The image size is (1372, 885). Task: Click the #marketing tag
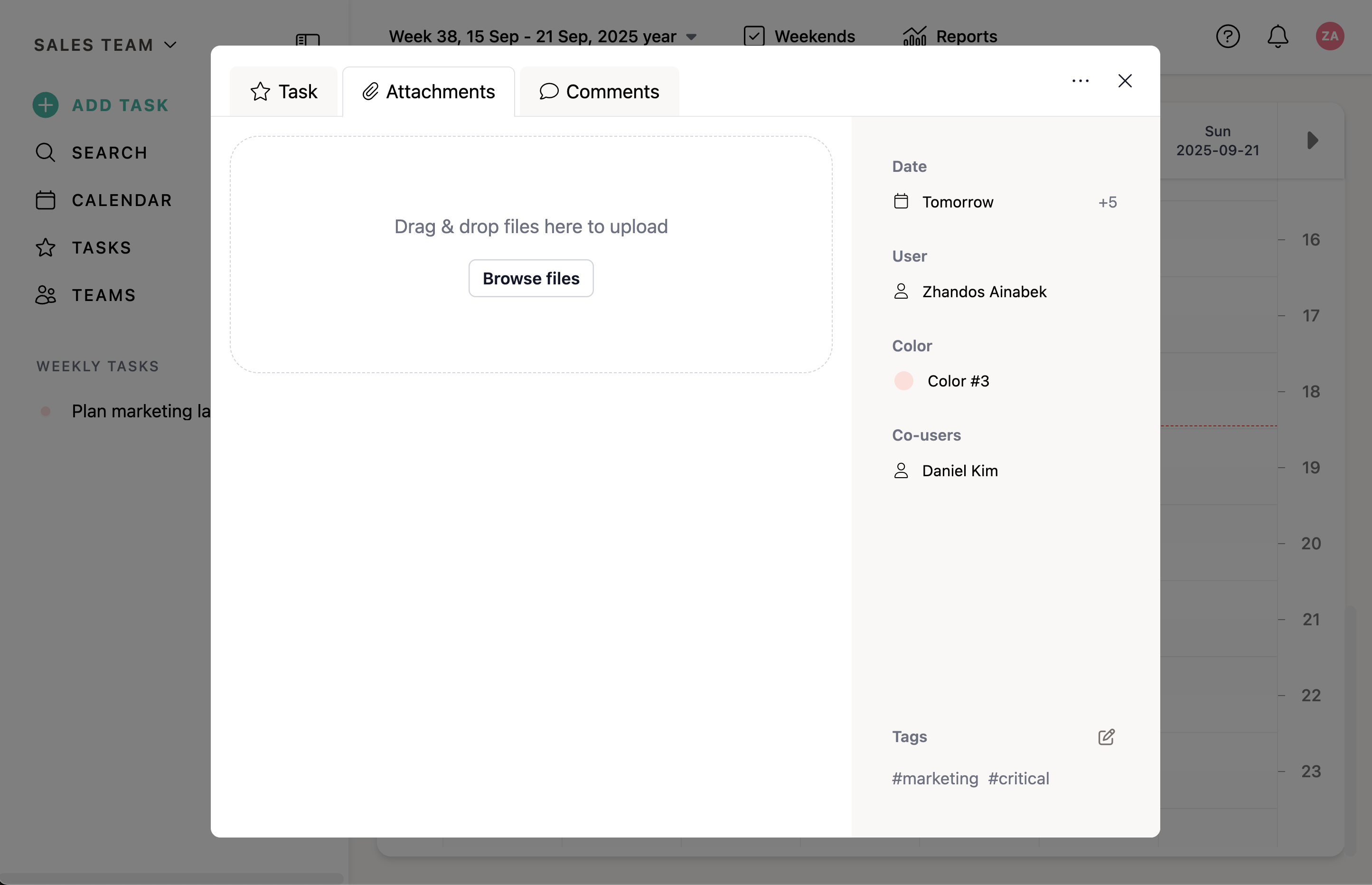point(935,779)
